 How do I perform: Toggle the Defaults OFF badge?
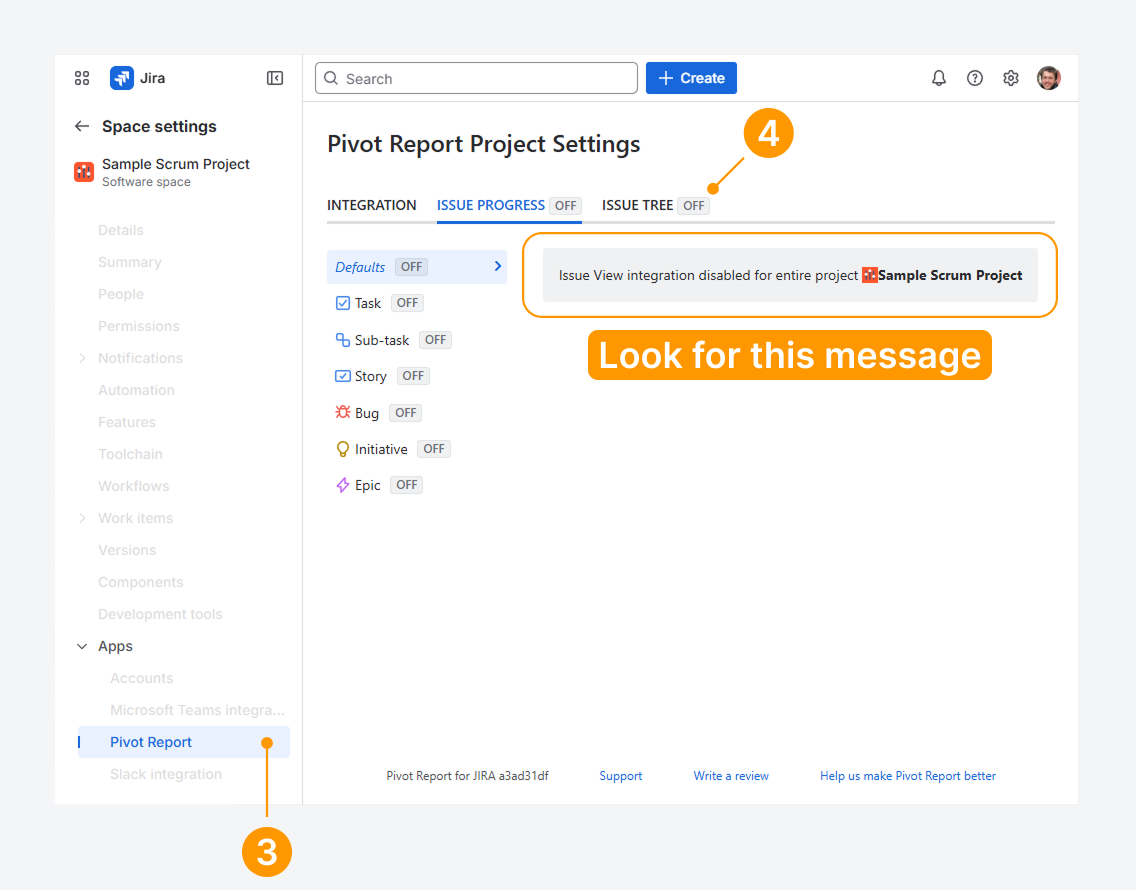412,267
